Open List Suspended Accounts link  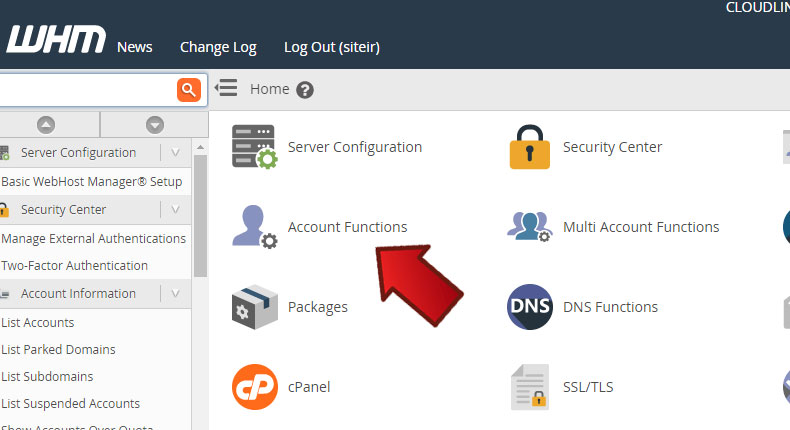click(x=70, y=404)
